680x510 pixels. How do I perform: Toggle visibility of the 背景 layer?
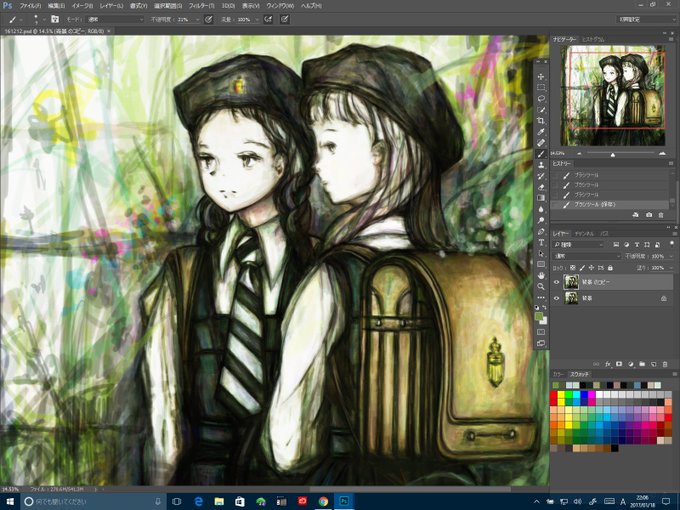556,298
